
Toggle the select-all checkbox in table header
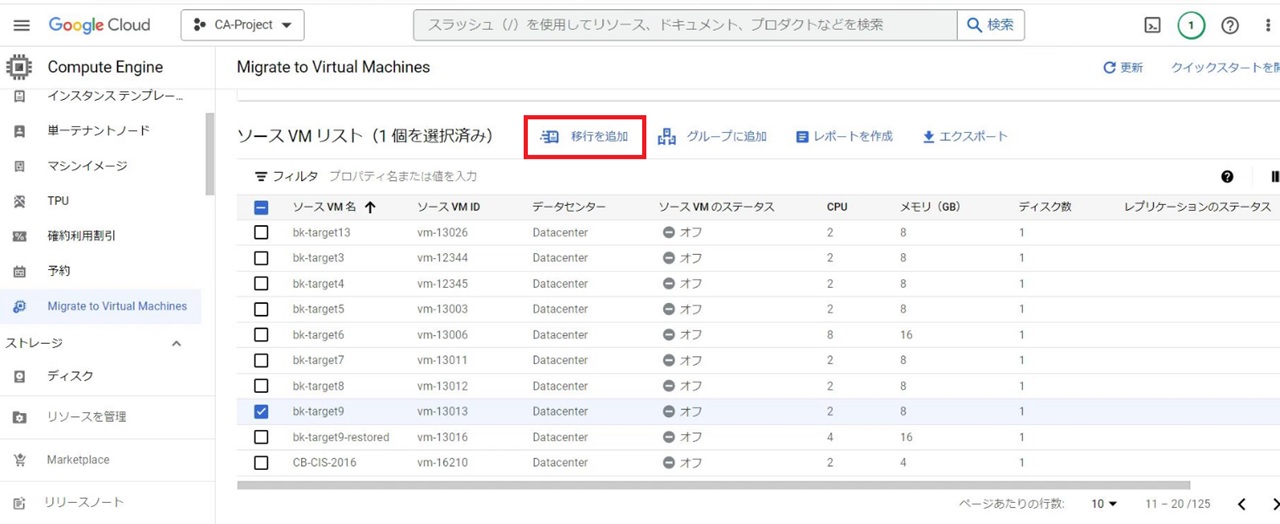coord(261,208)
